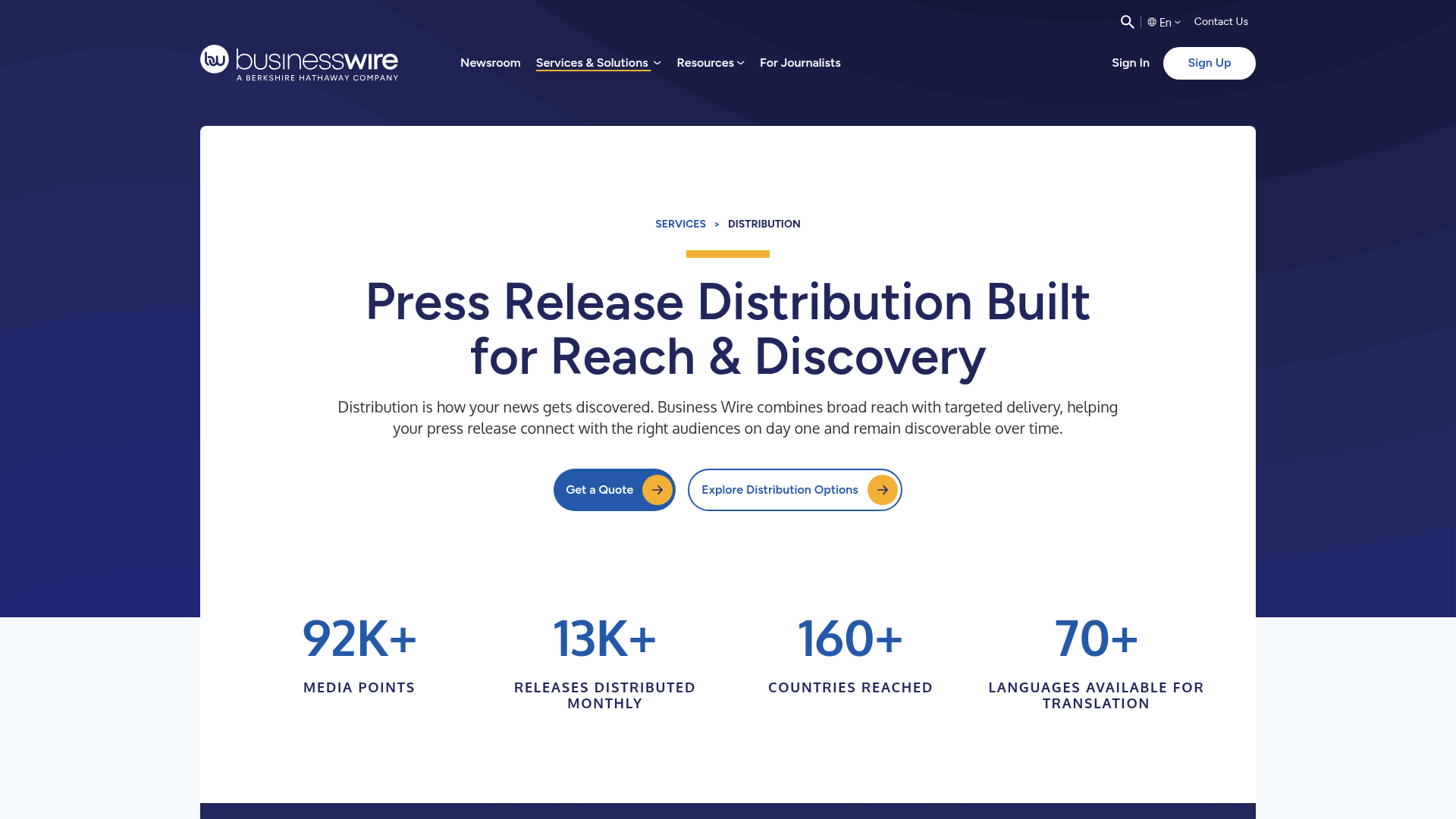Click the Sign Up button

tap(1210, 63)
